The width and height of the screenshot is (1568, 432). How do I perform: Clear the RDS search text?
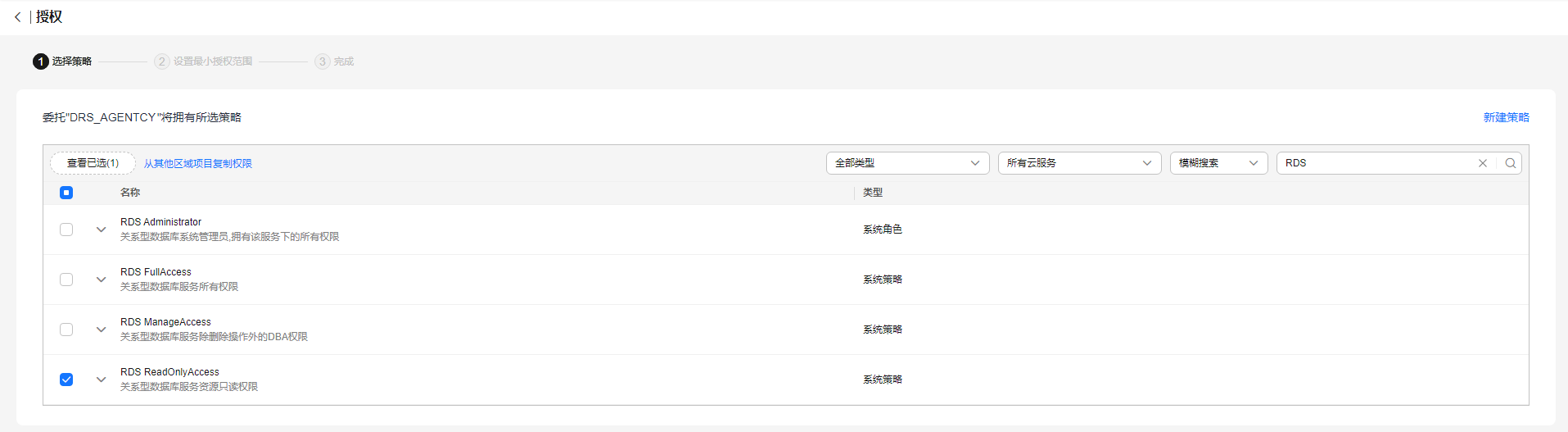click(x=1482, y=163)
